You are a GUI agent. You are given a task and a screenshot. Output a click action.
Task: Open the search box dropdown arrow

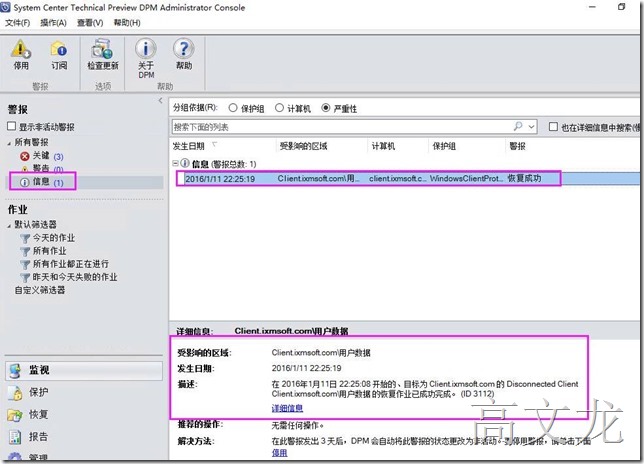pos(531,127)
